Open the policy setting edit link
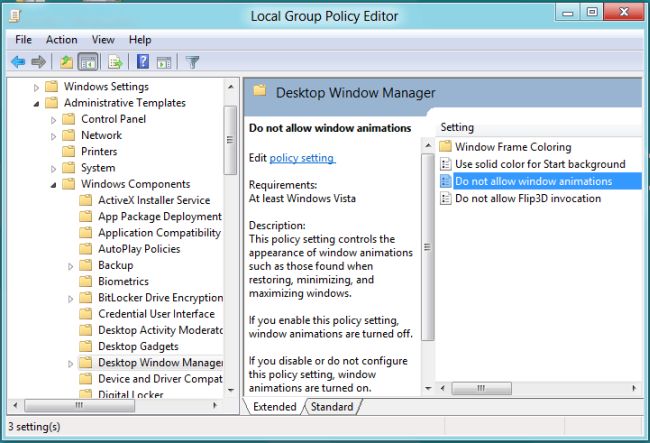The image size is (650, 443). 302,158
